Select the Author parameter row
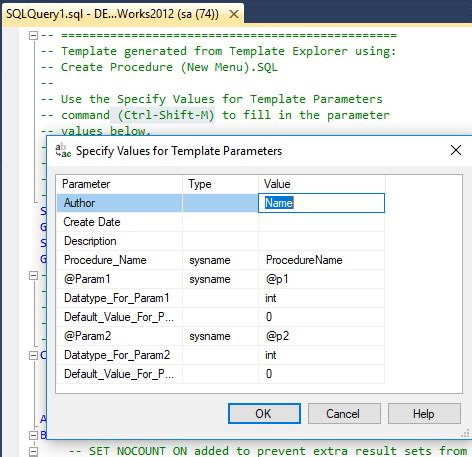 [x=220, y=203]
